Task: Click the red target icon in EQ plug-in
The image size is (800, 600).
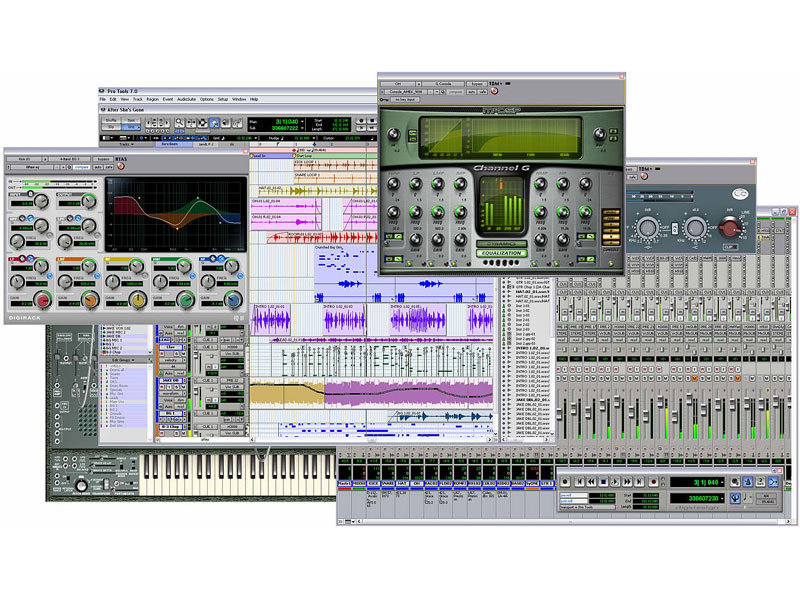Action: [x=121, y=166]
